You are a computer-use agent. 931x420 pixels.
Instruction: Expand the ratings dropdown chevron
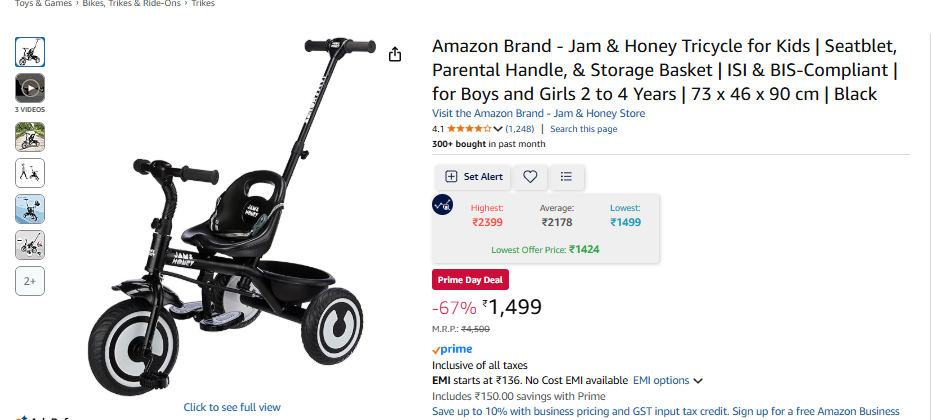pyautogui.click(x=498, y=129)
